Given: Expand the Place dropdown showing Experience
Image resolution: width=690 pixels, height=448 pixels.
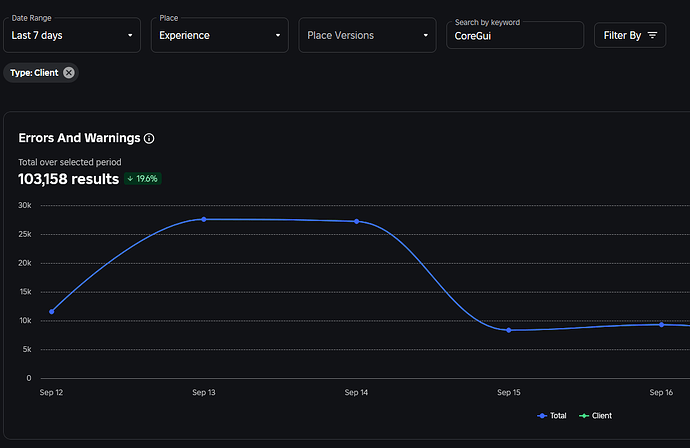Looking at the screenshot, I should 220,35.
